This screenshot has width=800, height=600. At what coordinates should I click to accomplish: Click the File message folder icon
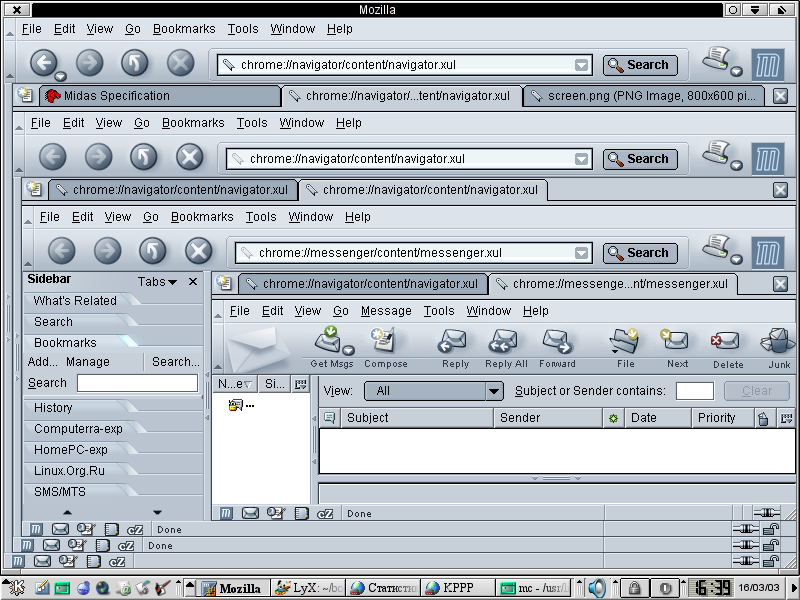pyautogui.click(x=626, y=342)
